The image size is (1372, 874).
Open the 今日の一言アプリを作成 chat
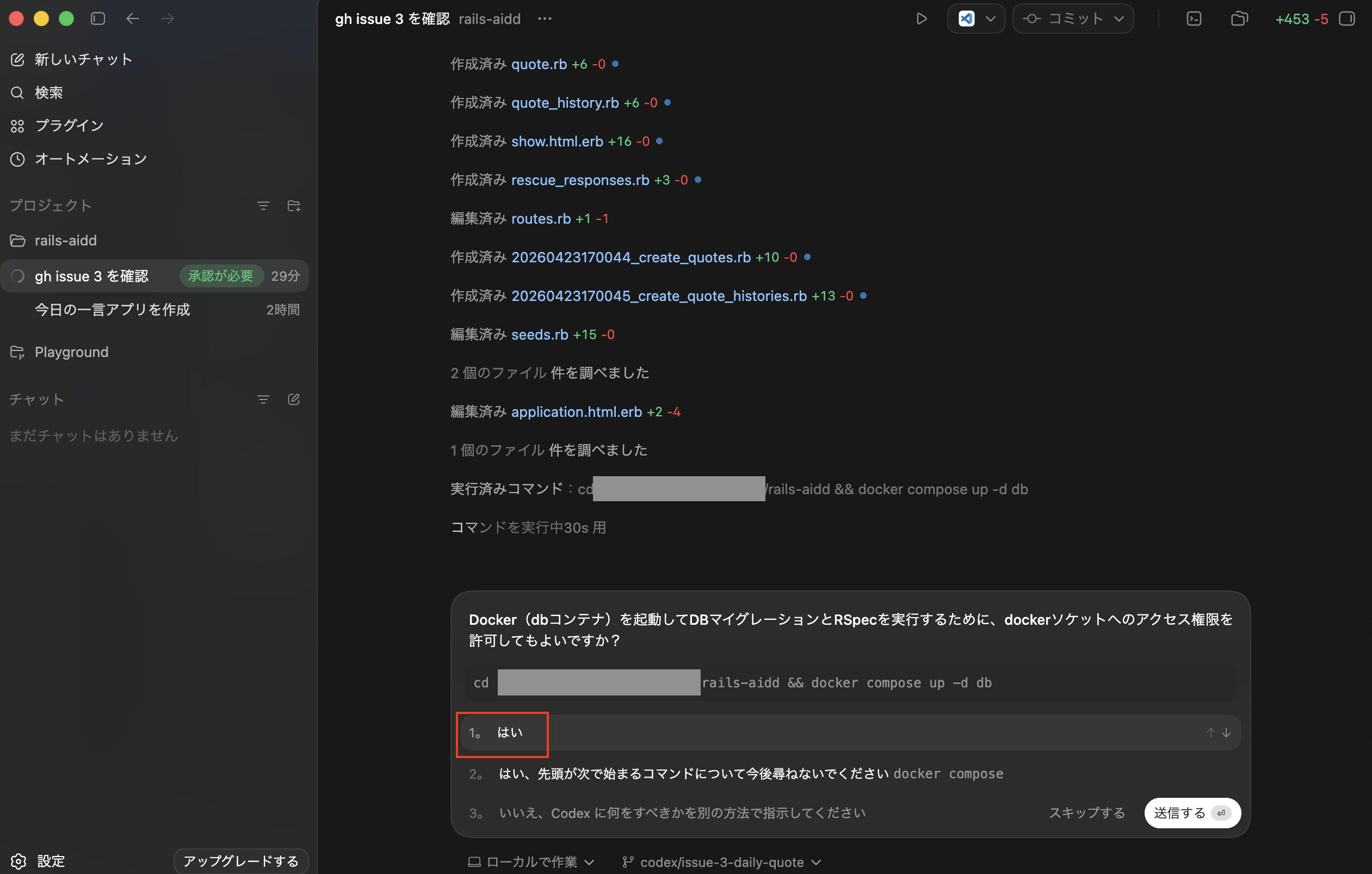click(112, 310)
